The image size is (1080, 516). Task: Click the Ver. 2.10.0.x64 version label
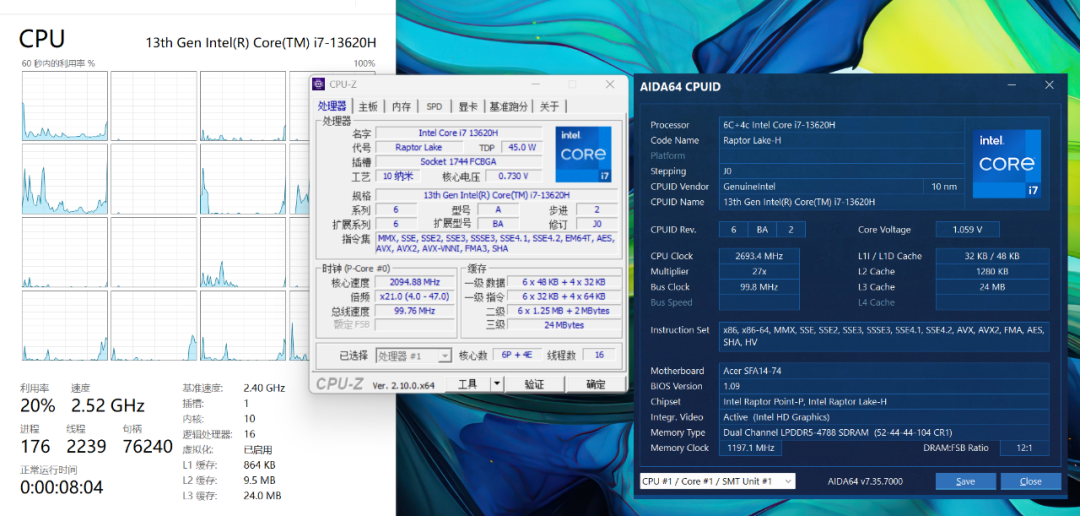[404, 385]
